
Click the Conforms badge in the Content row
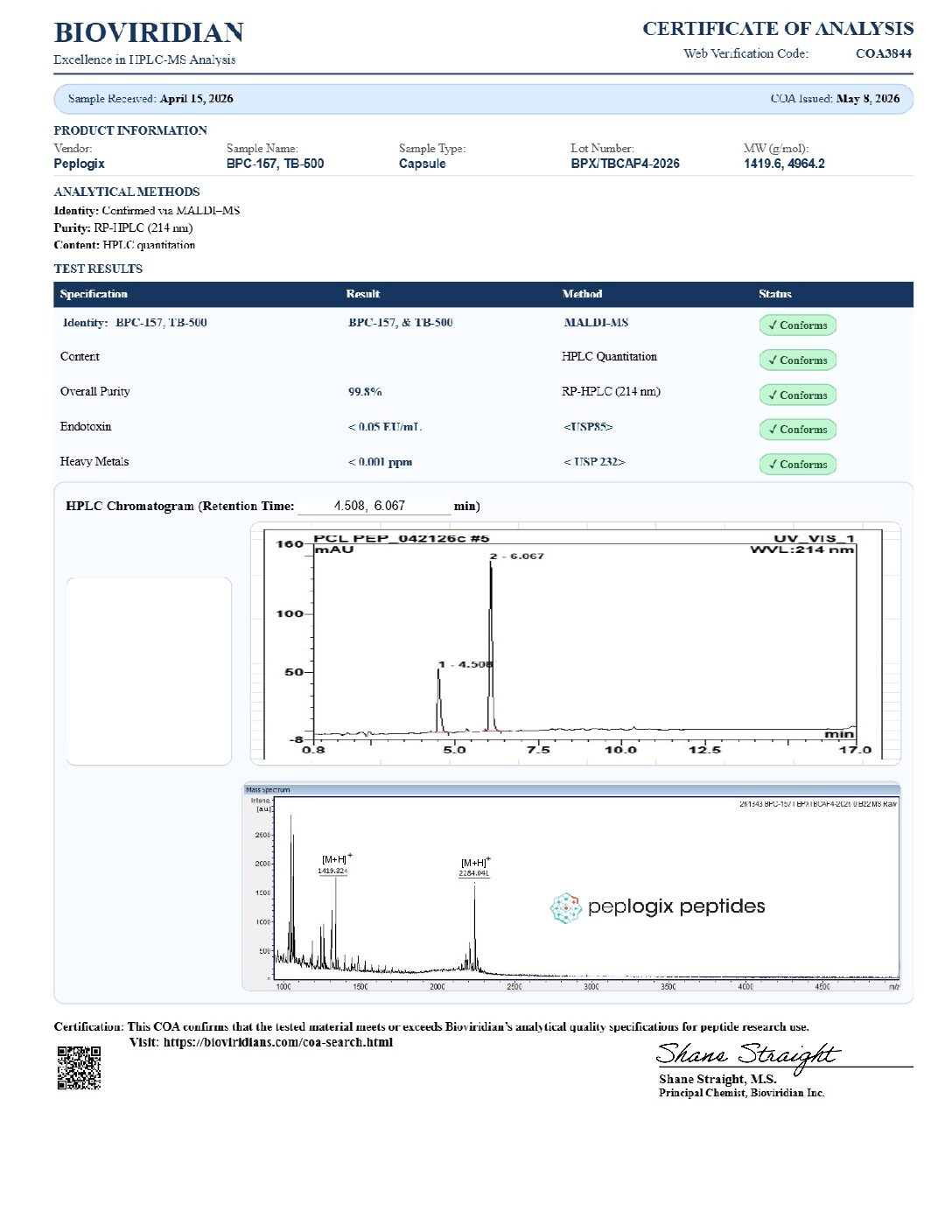click(797, 360)
